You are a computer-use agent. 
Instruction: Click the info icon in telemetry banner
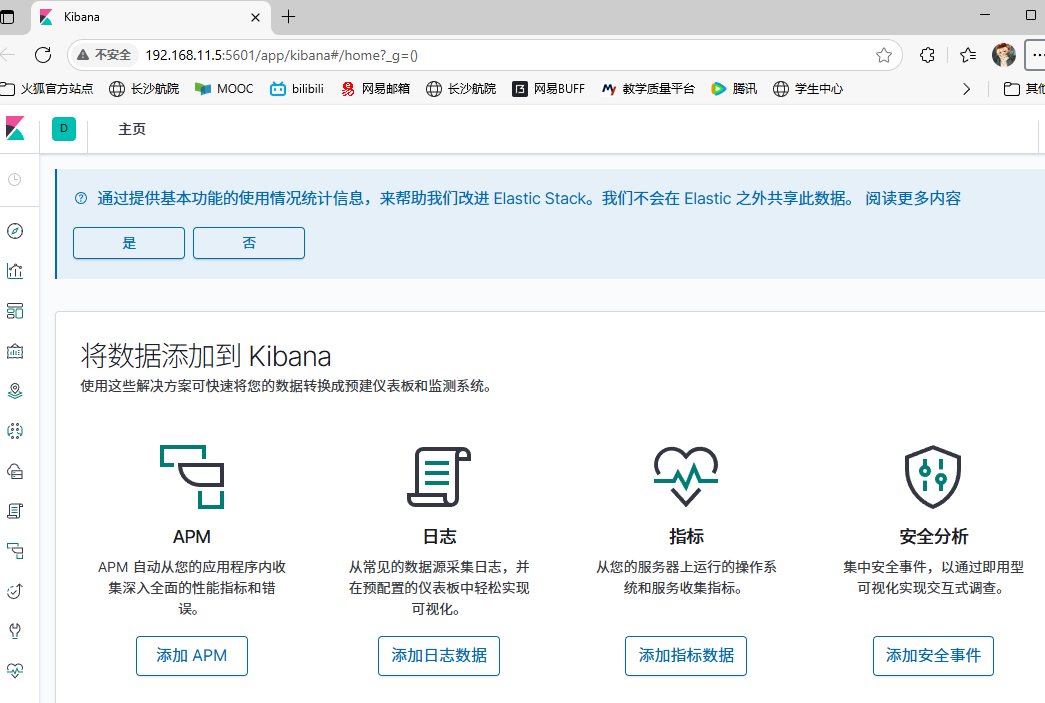[x=81, y=198]
